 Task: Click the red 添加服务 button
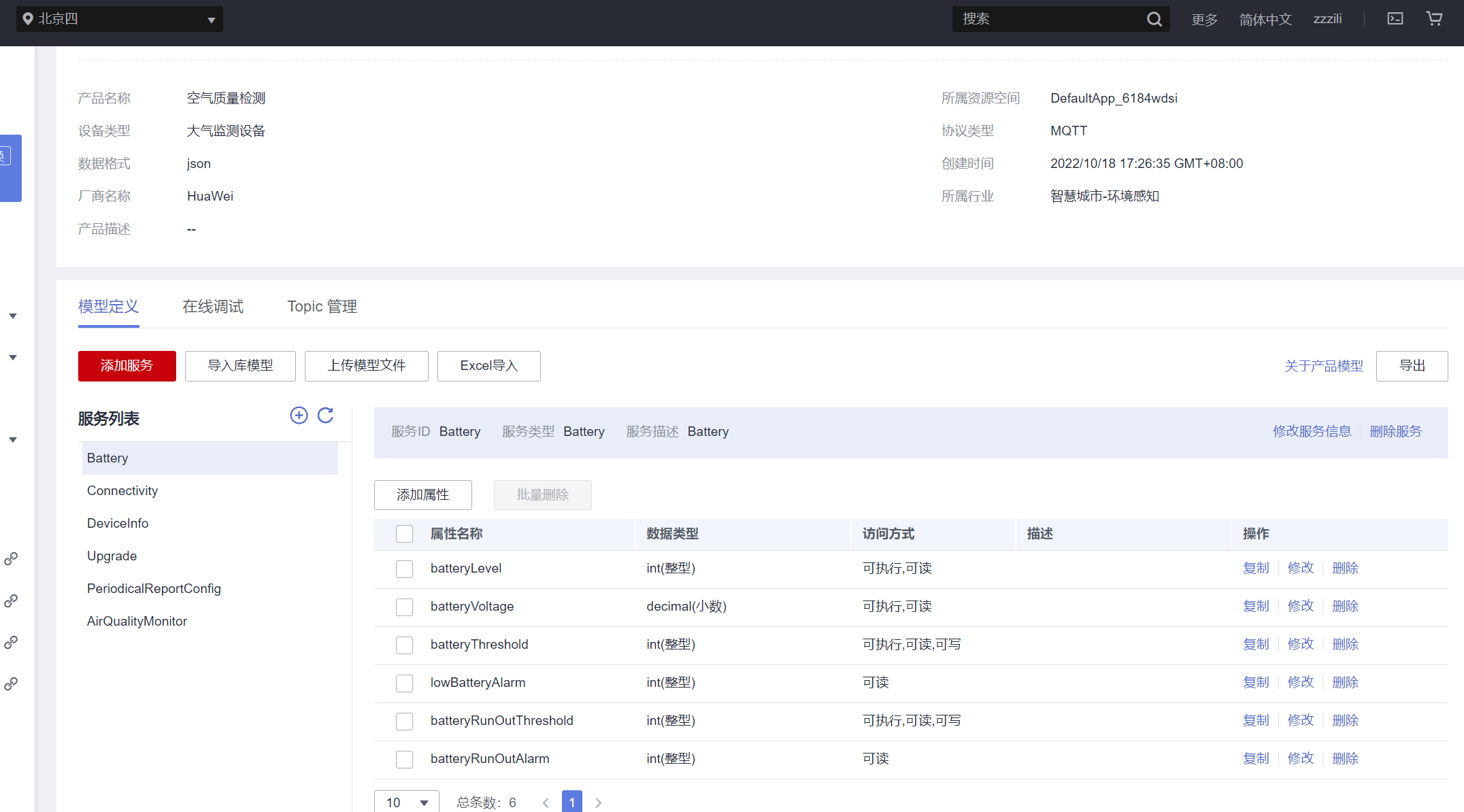127,366
